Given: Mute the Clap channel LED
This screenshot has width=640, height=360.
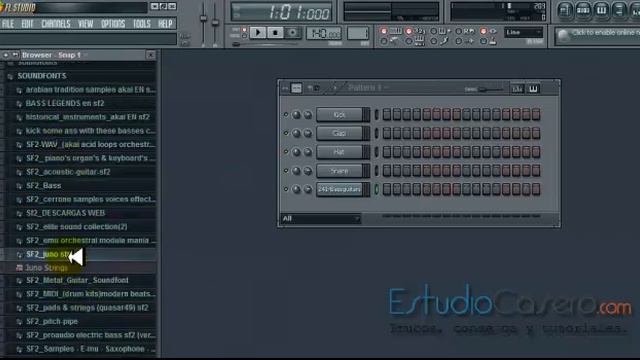Looking at the screenshot, I should tap(286, 133).
